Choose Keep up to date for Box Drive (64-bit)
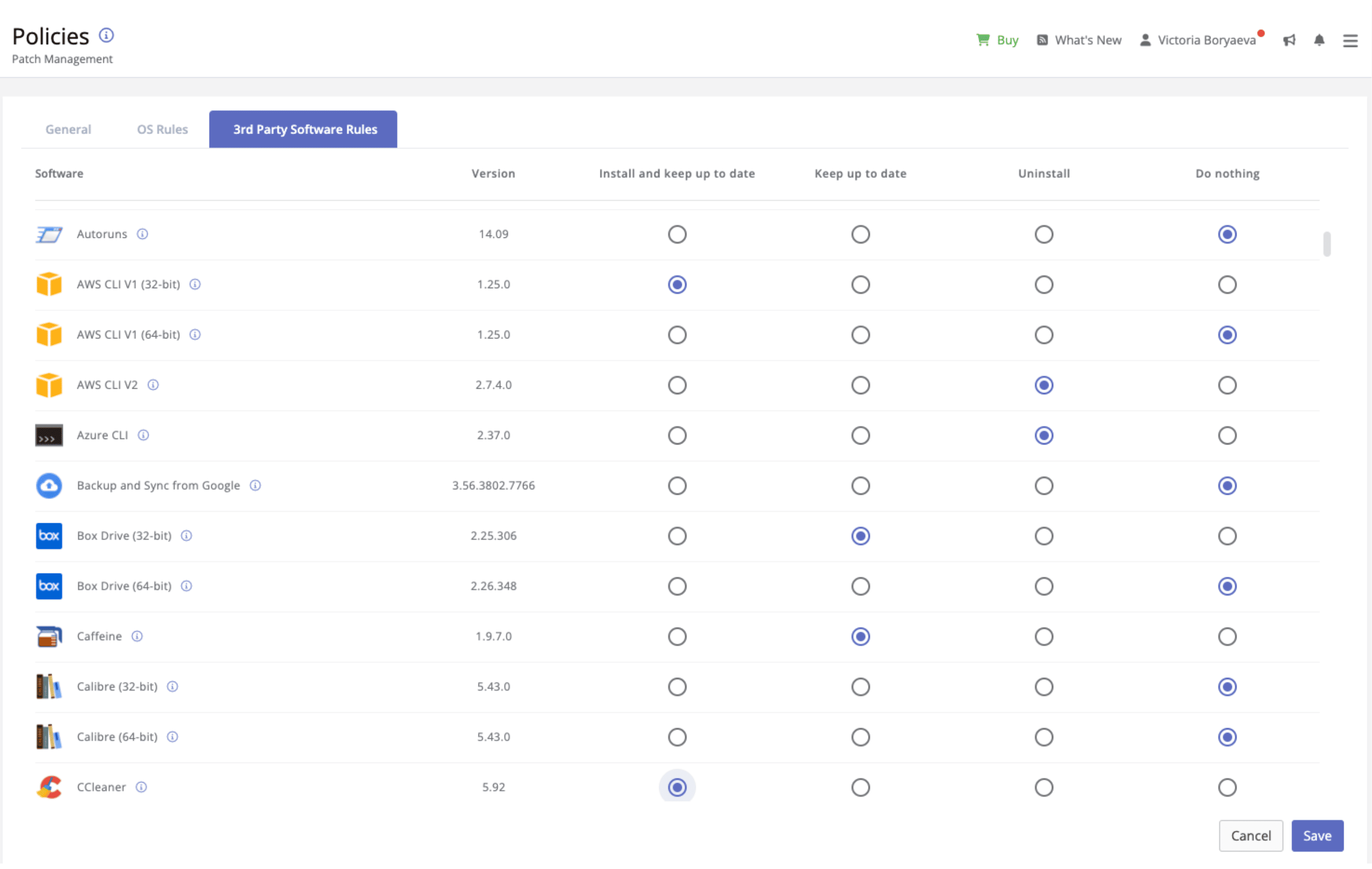 (x=860, y=586)
